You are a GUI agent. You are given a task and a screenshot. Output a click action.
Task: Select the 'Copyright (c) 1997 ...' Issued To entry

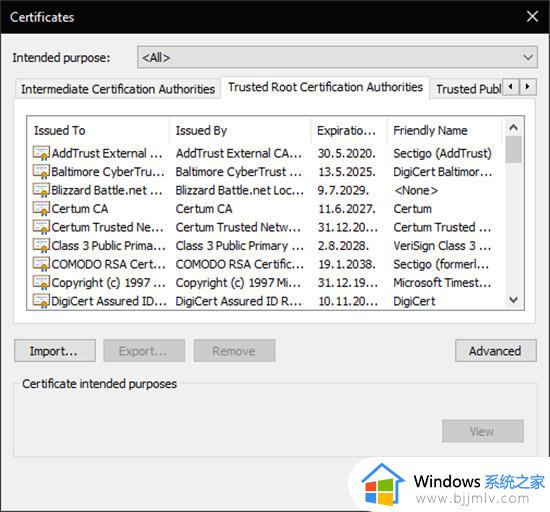(109, 283)
